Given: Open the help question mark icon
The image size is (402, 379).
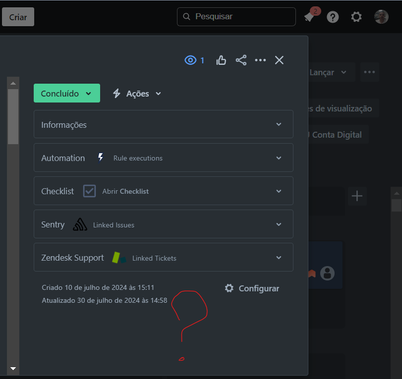Looking at the screenshot, I should tap(333, 17).
